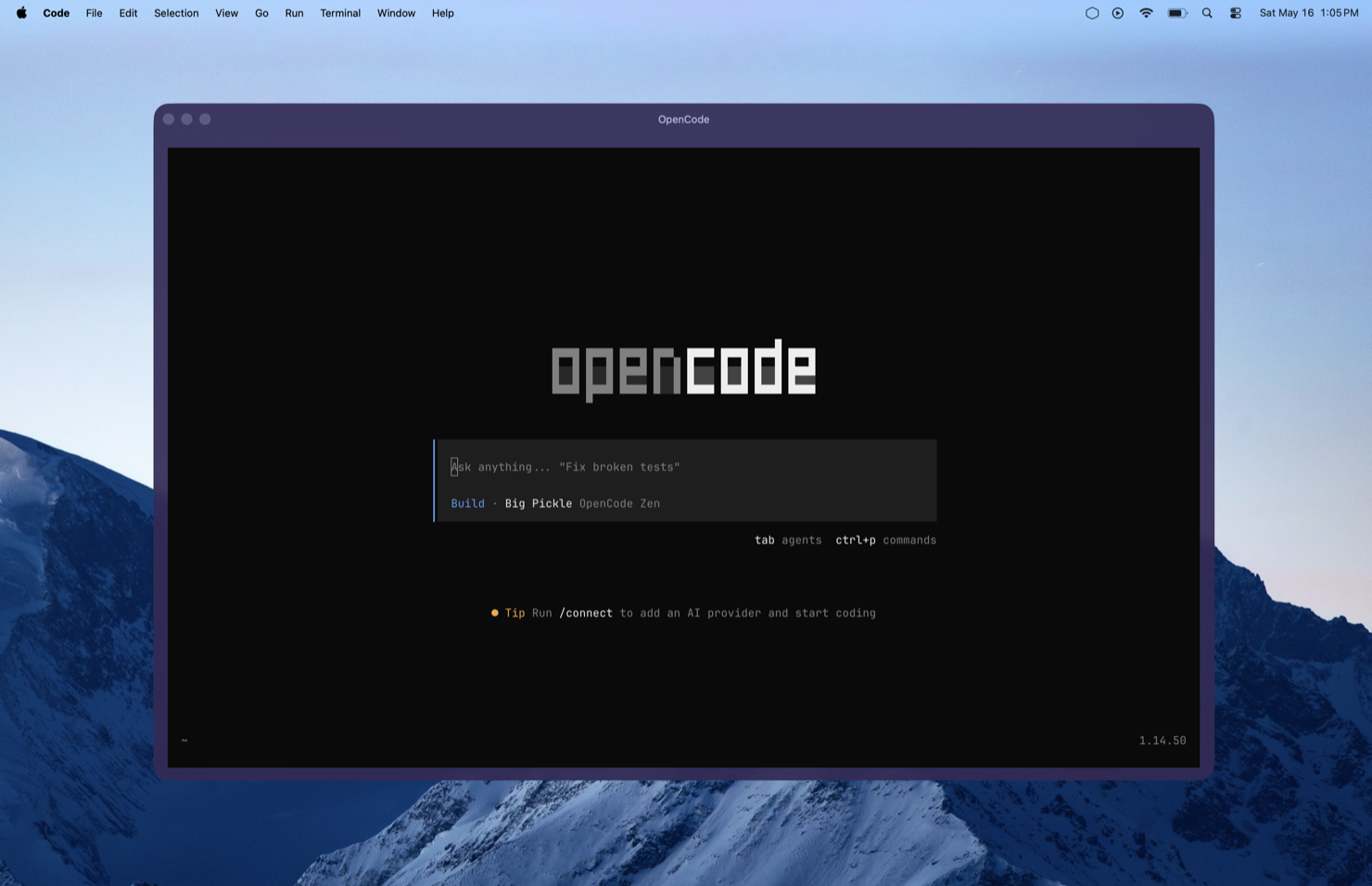
Task: Click the Big Pickle model name
Action: pos(538,503)
